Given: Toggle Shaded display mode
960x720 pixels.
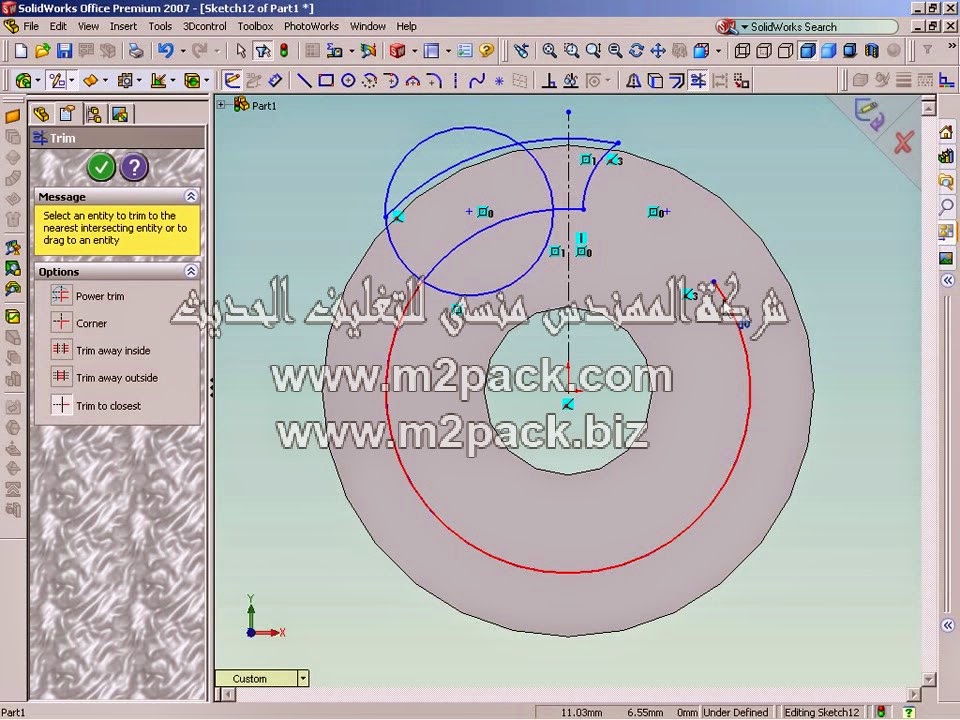Looking at the screenshot, I should point(829,51).
